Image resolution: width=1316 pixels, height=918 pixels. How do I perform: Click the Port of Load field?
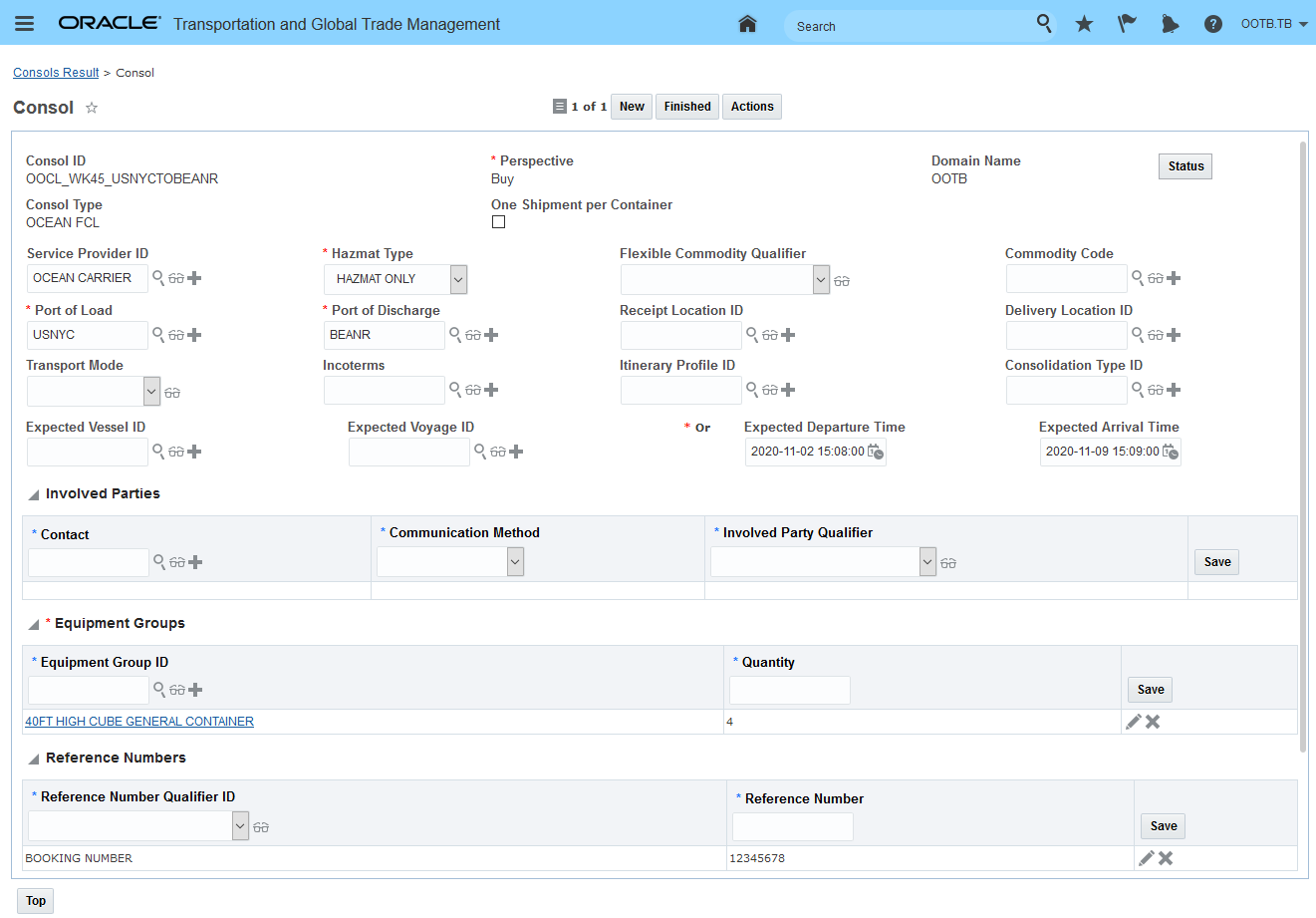pyautogui.click(x=88, y=335)
